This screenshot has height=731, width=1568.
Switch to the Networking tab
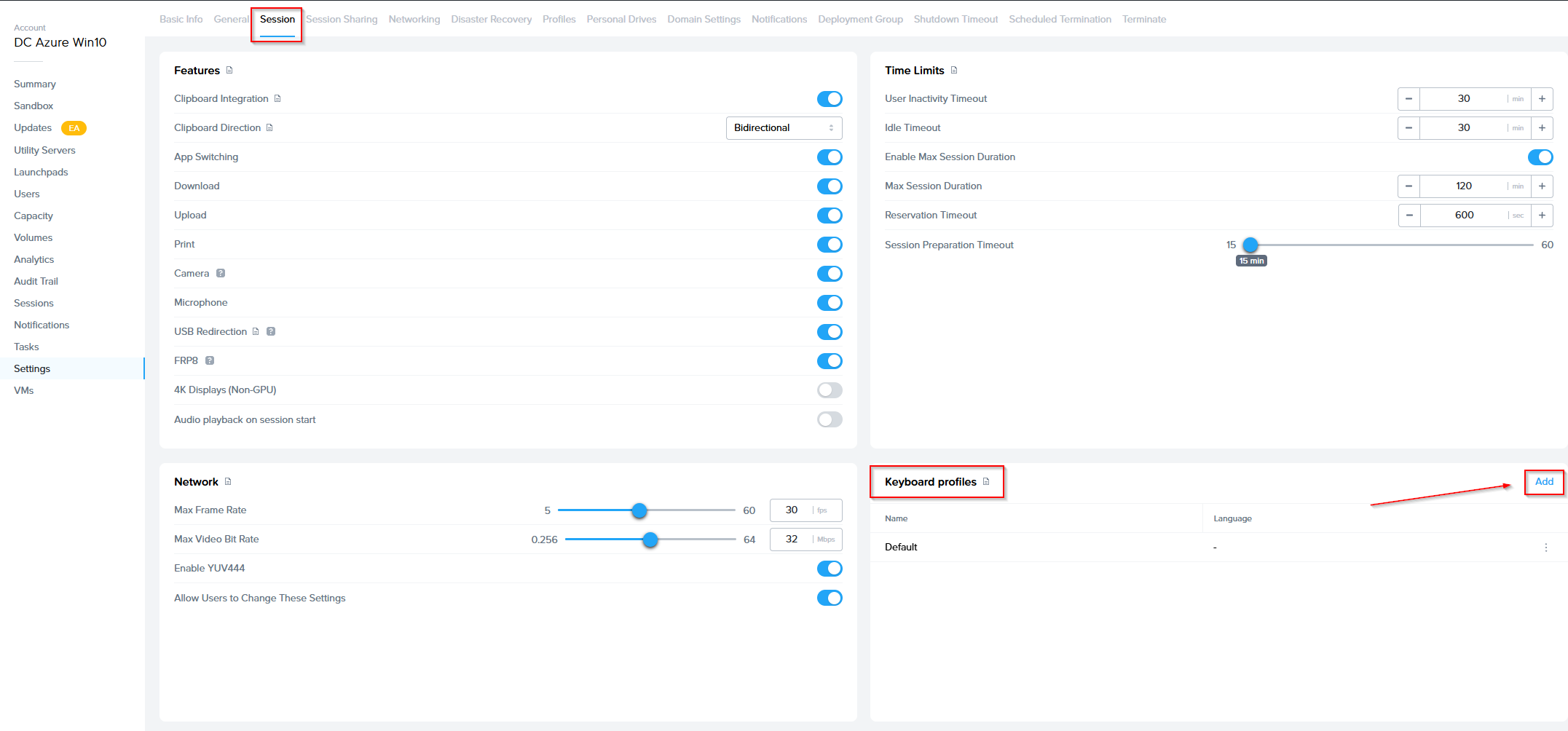click(x=414, y=20)
